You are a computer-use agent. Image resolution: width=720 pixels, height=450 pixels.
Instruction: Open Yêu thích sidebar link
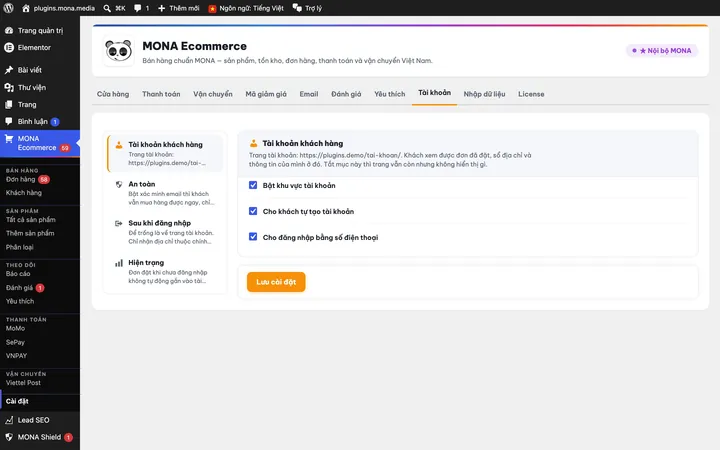(x=20, y=301)
